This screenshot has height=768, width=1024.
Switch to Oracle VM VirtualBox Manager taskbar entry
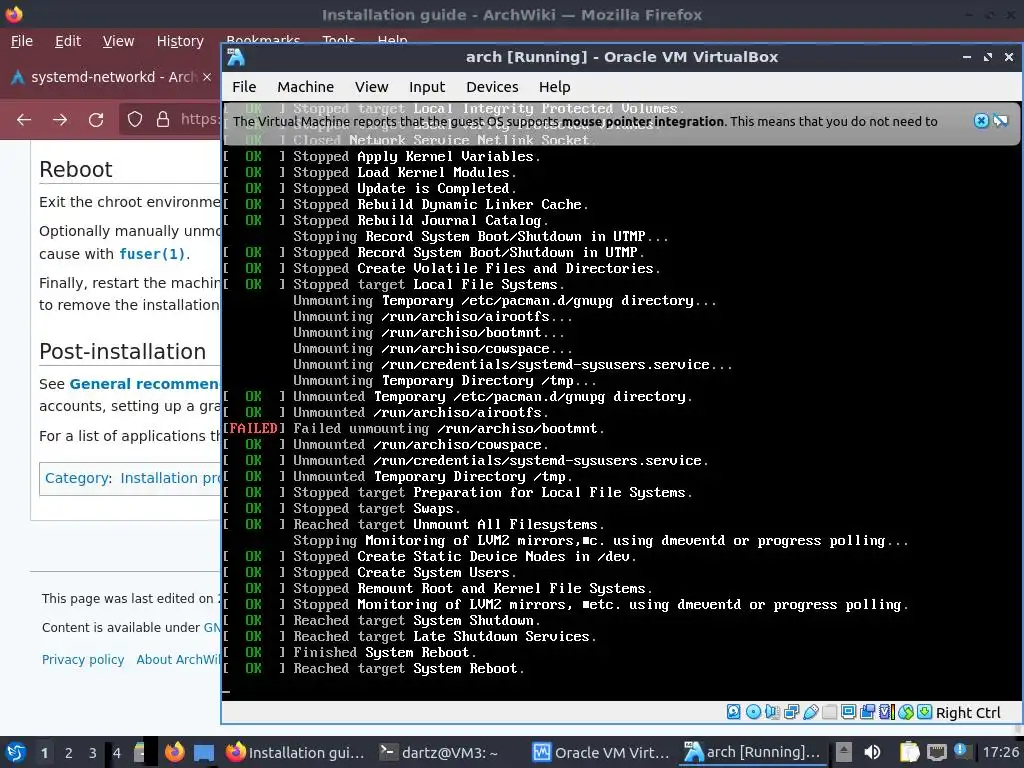pos(601,752)
